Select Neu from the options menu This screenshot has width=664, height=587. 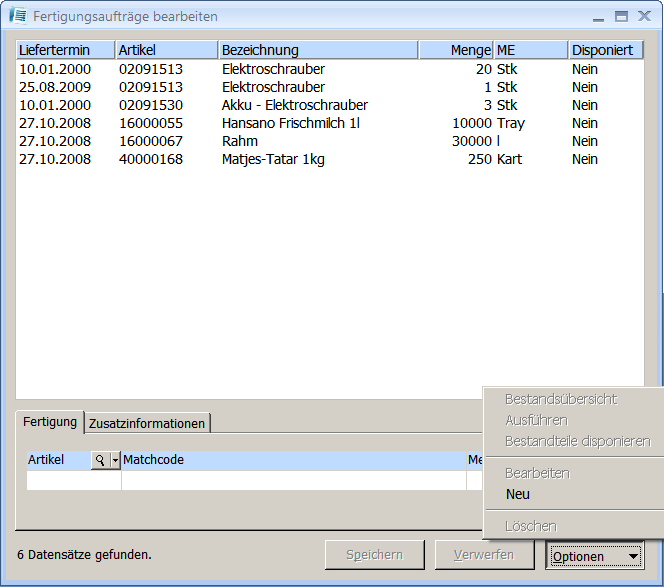518,494
